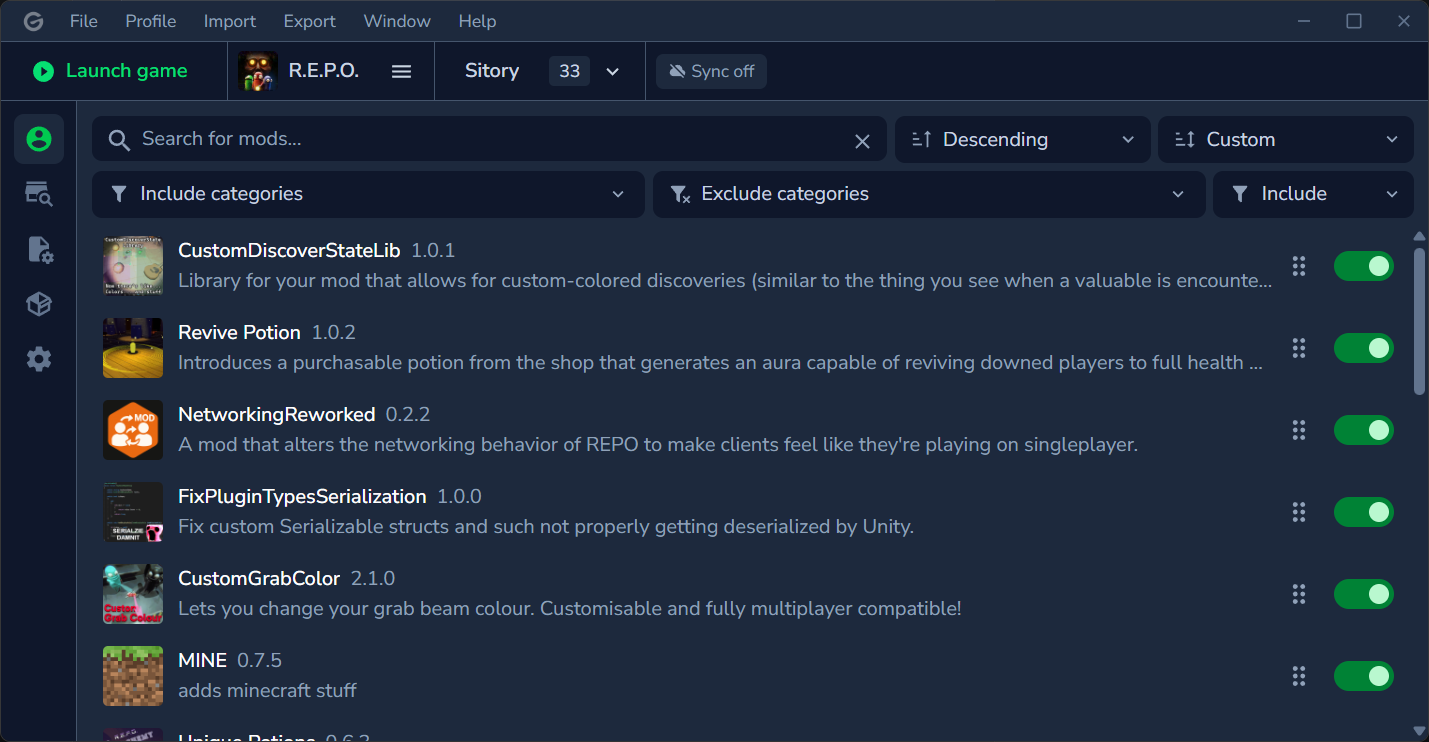This screenshot has width=1429, height=742.
Task: Click the FixPluginTypesSerialization mod icon
Action: [133, 512]
